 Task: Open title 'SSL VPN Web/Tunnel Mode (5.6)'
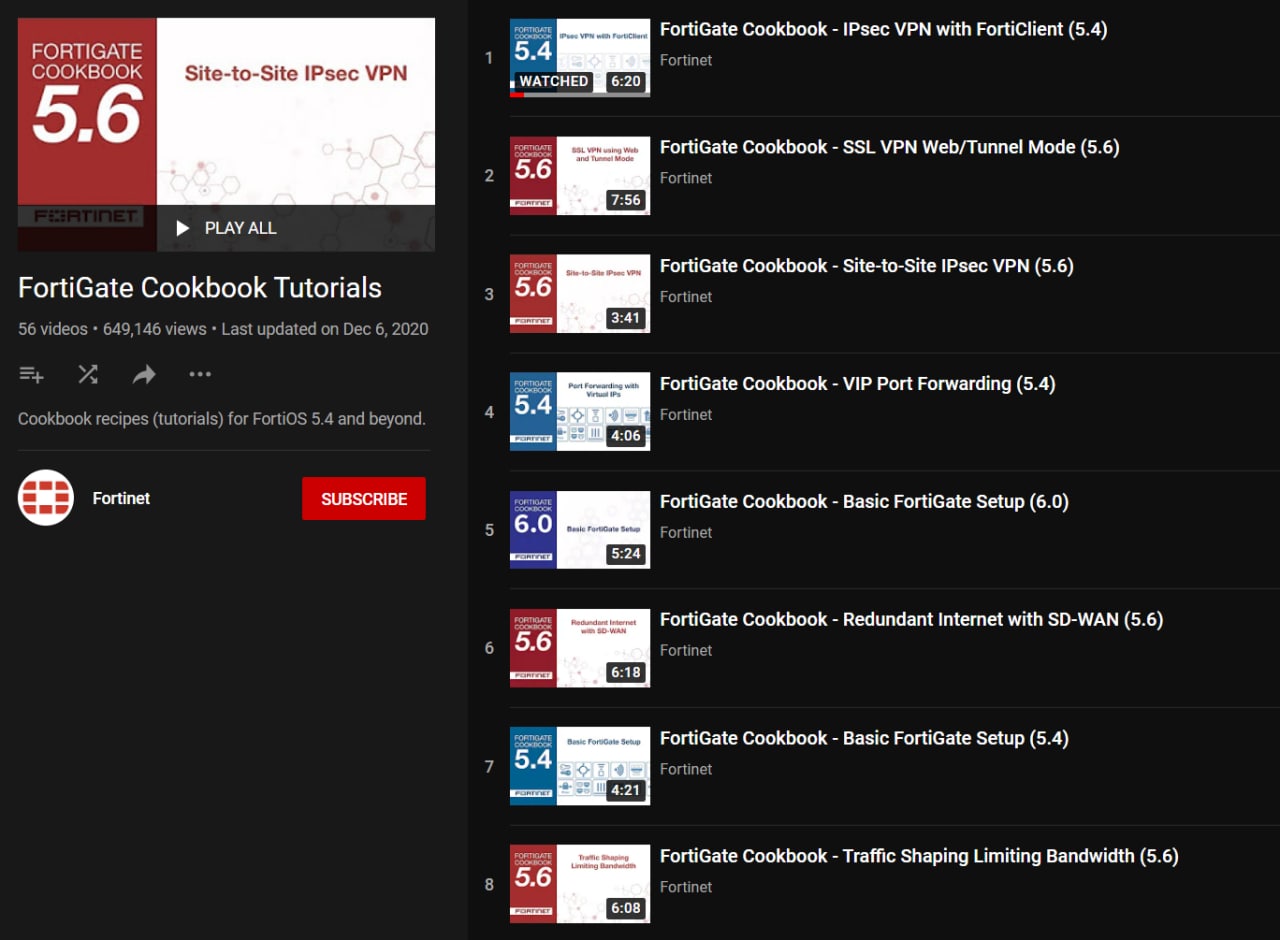890,147
